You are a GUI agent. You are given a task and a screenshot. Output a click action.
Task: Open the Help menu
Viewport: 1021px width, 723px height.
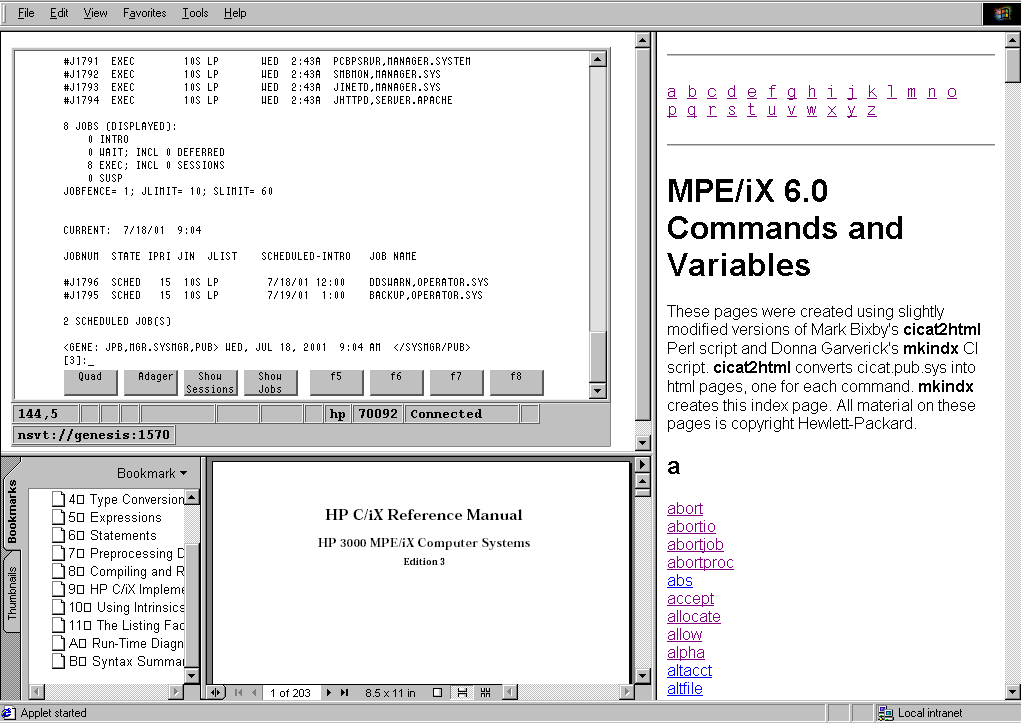point(235,13)
